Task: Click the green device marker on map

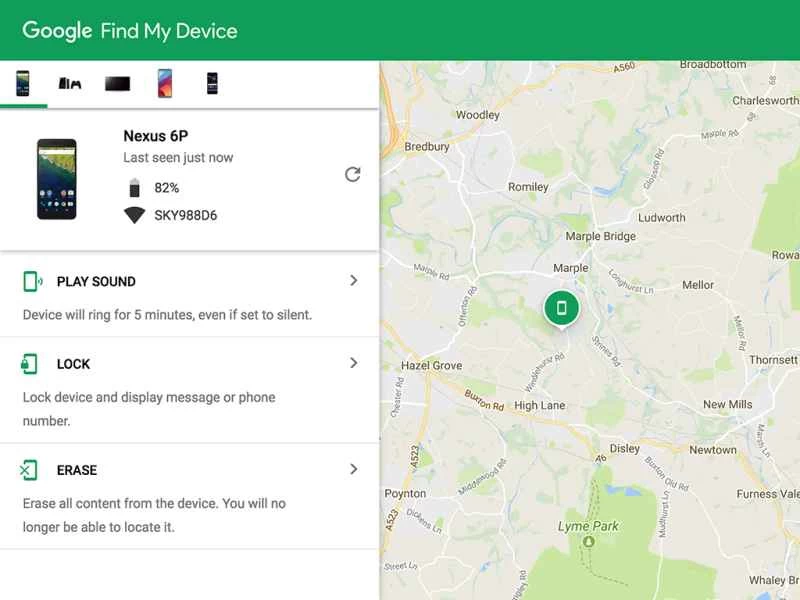Action: click(561, 308)
